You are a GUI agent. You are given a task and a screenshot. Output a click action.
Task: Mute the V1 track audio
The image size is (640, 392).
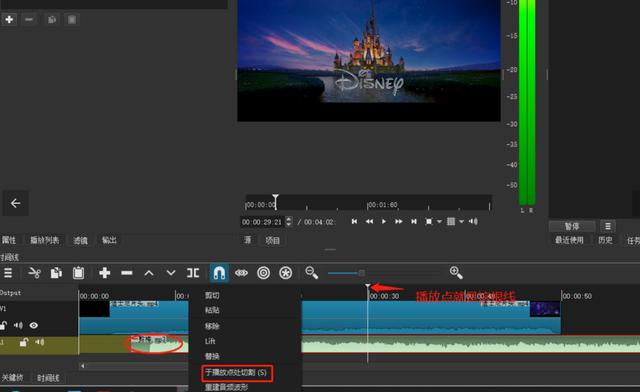(18, 325)
